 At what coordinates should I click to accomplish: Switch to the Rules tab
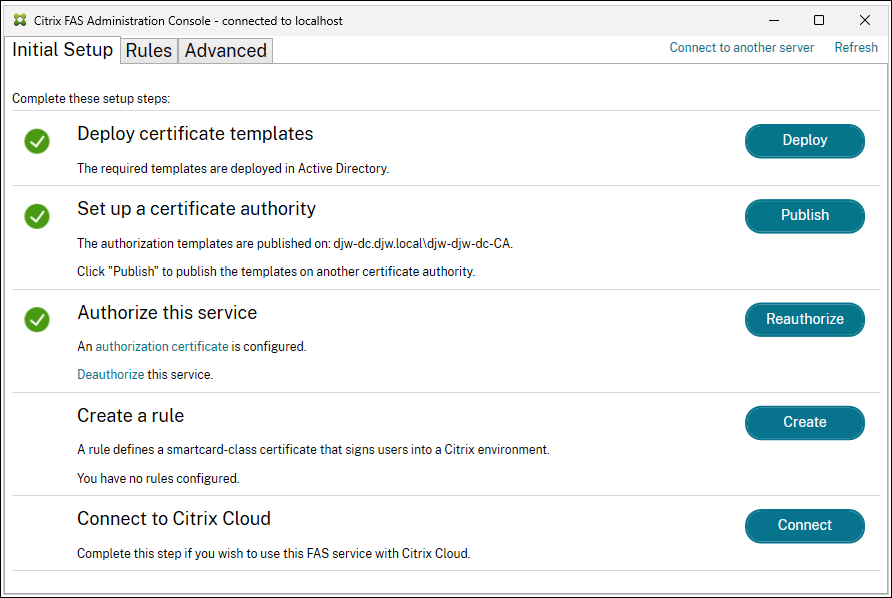click(x=148, y=50)
